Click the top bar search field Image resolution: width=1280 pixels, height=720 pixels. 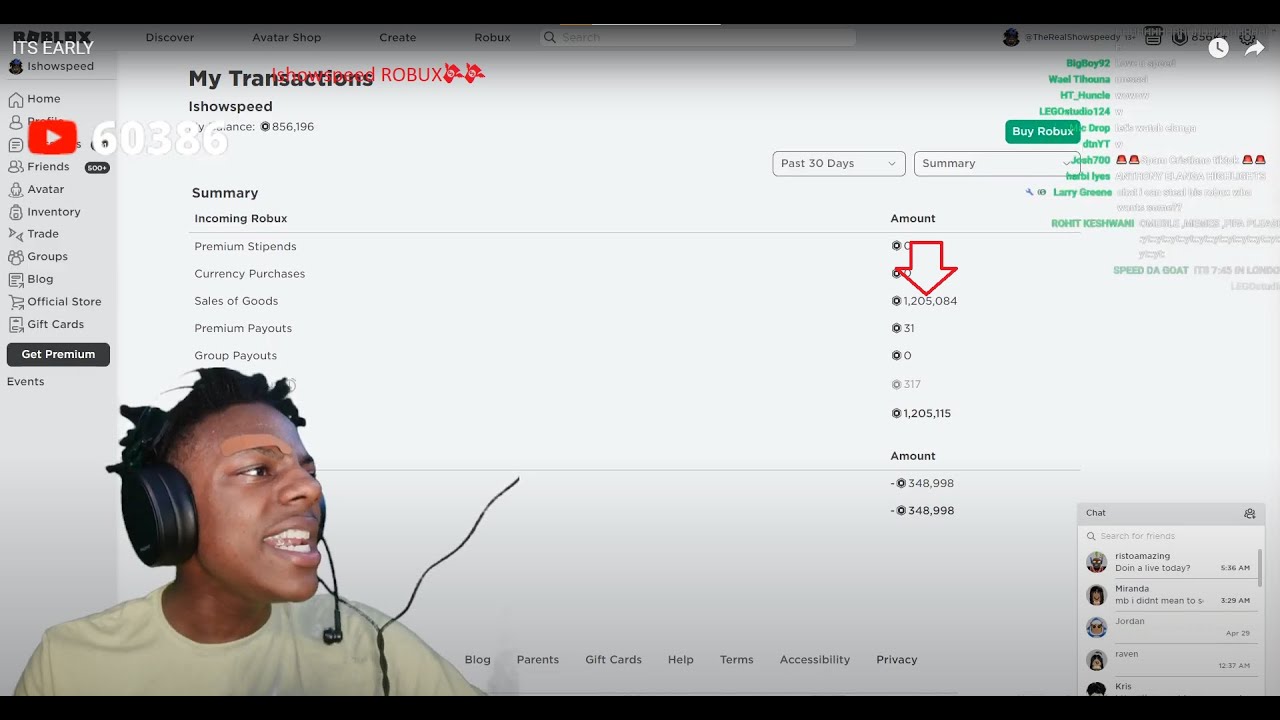pyautogui.click(x=698, y=37)
